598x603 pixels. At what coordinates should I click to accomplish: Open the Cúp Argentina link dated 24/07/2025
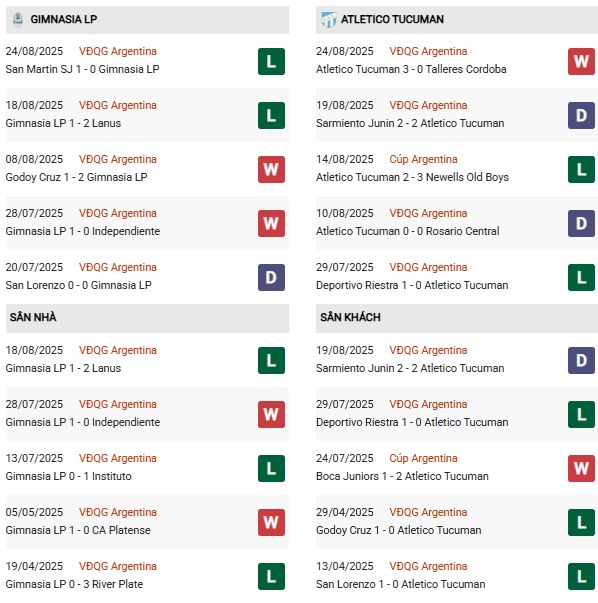(423, 458)
